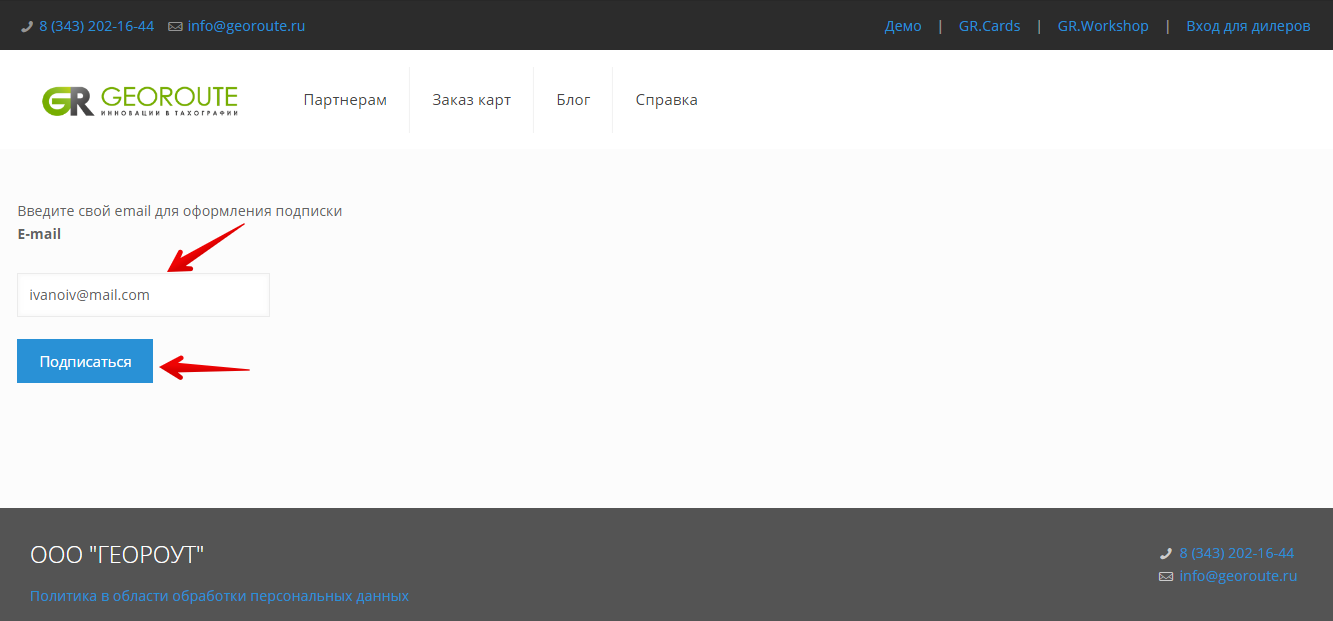The height and width of the screenshot is (621, 1333).
Task: Select Заказ карт in the navigation
Action: [x=471, y=100]
